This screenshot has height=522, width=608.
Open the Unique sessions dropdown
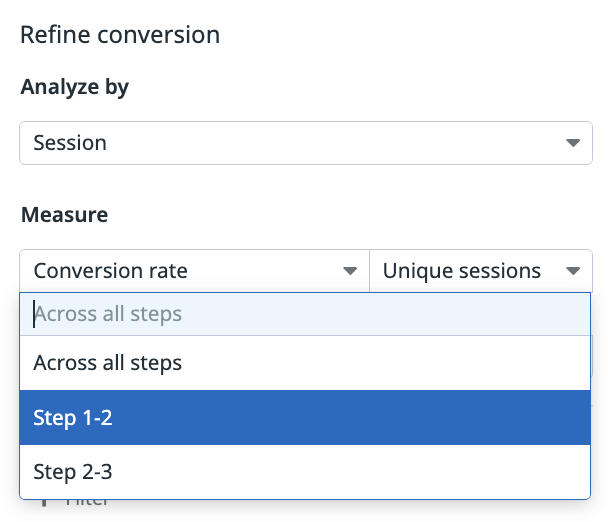[481, 271]
